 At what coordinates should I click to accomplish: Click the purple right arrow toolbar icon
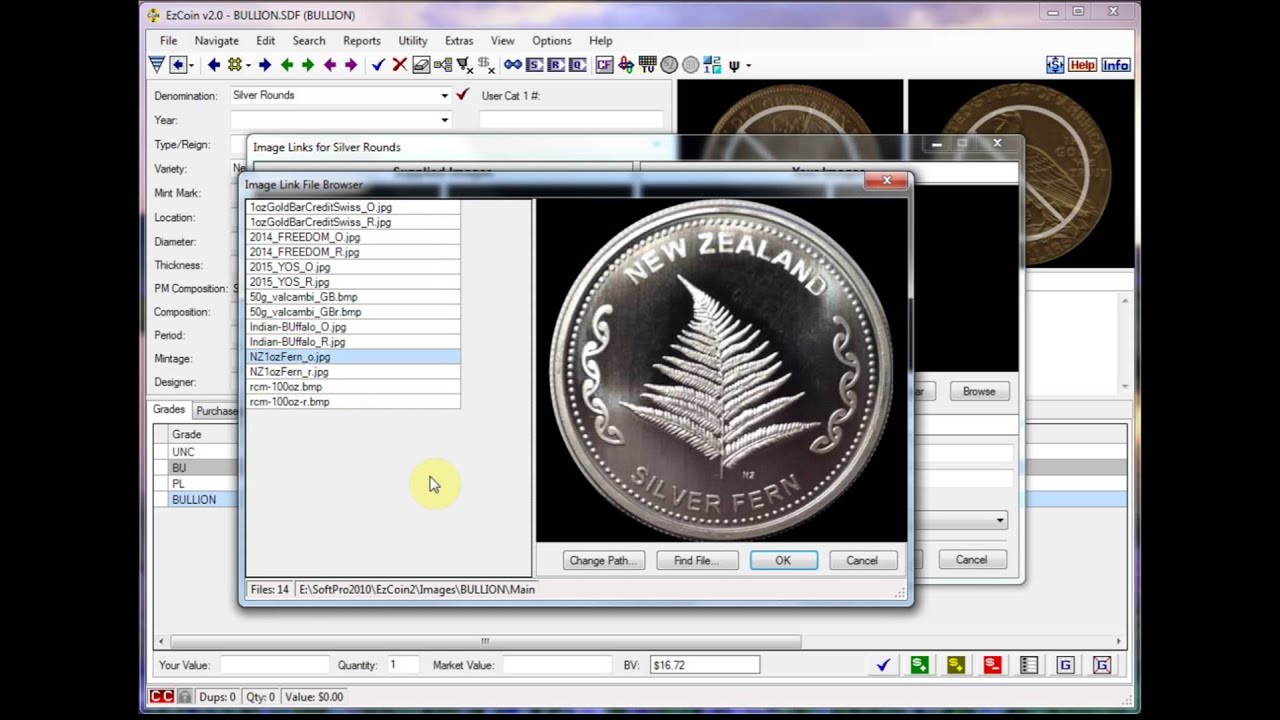351,65
